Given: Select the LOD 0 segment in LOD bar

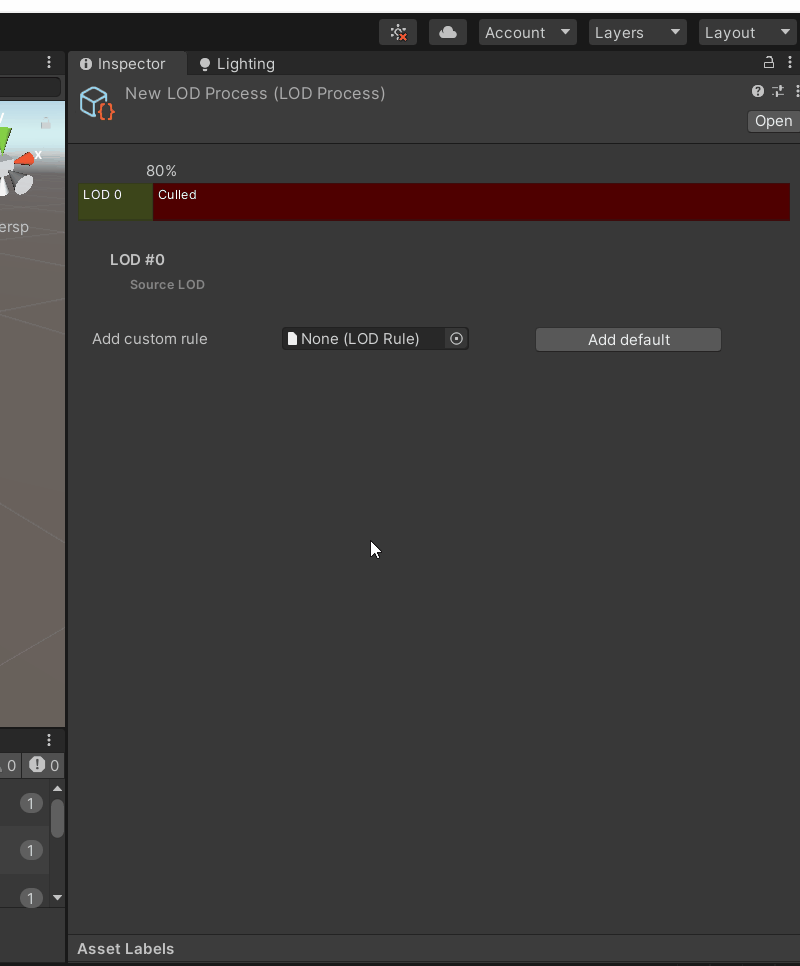Looking at the screenshot, I should point(115,202).
